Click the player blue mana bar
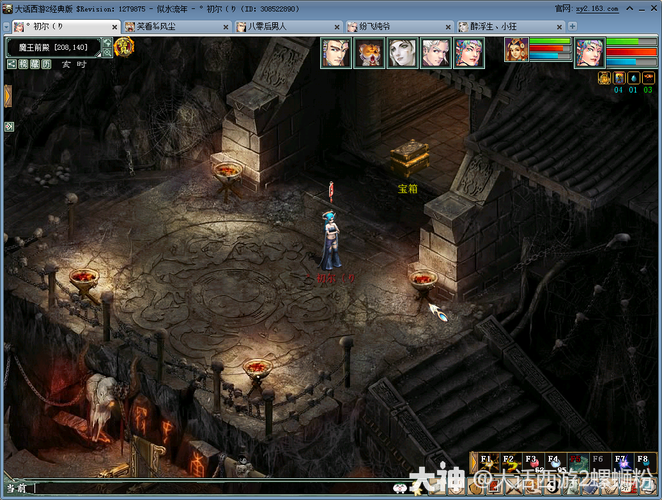Image resolution: width=662 pixels, height=500 pixels. [x=631, y=62]
